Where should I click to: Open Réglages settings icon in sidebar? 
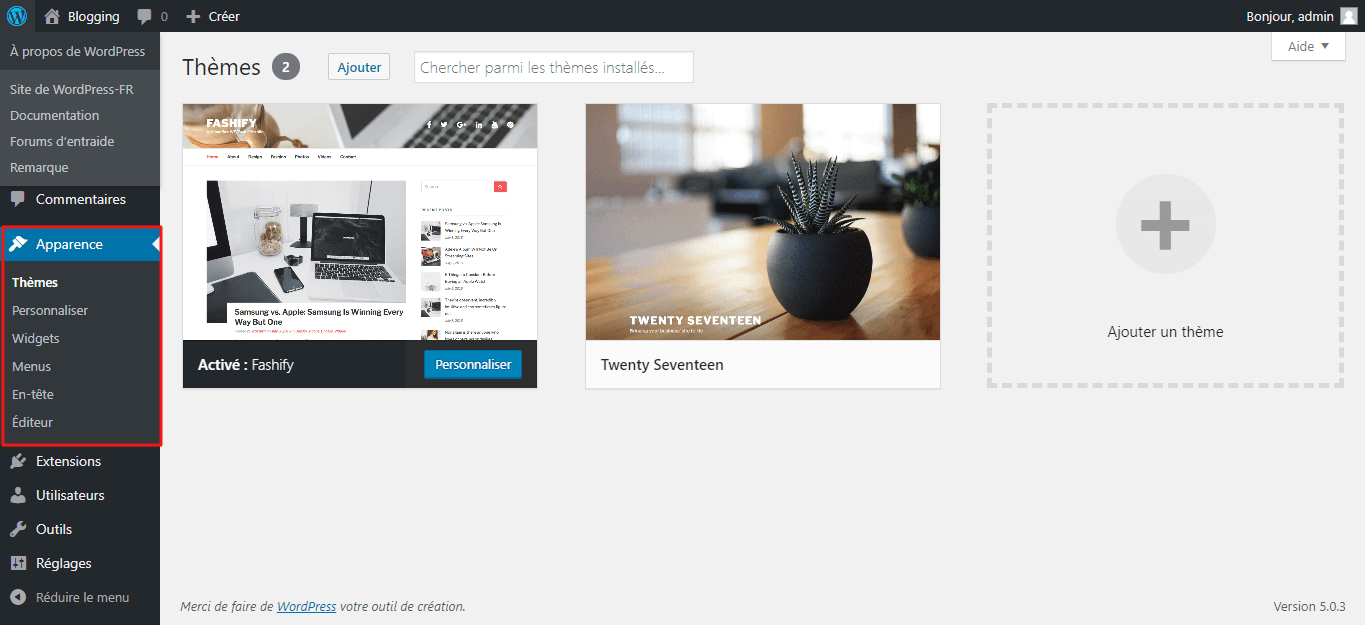coord(18,563)
